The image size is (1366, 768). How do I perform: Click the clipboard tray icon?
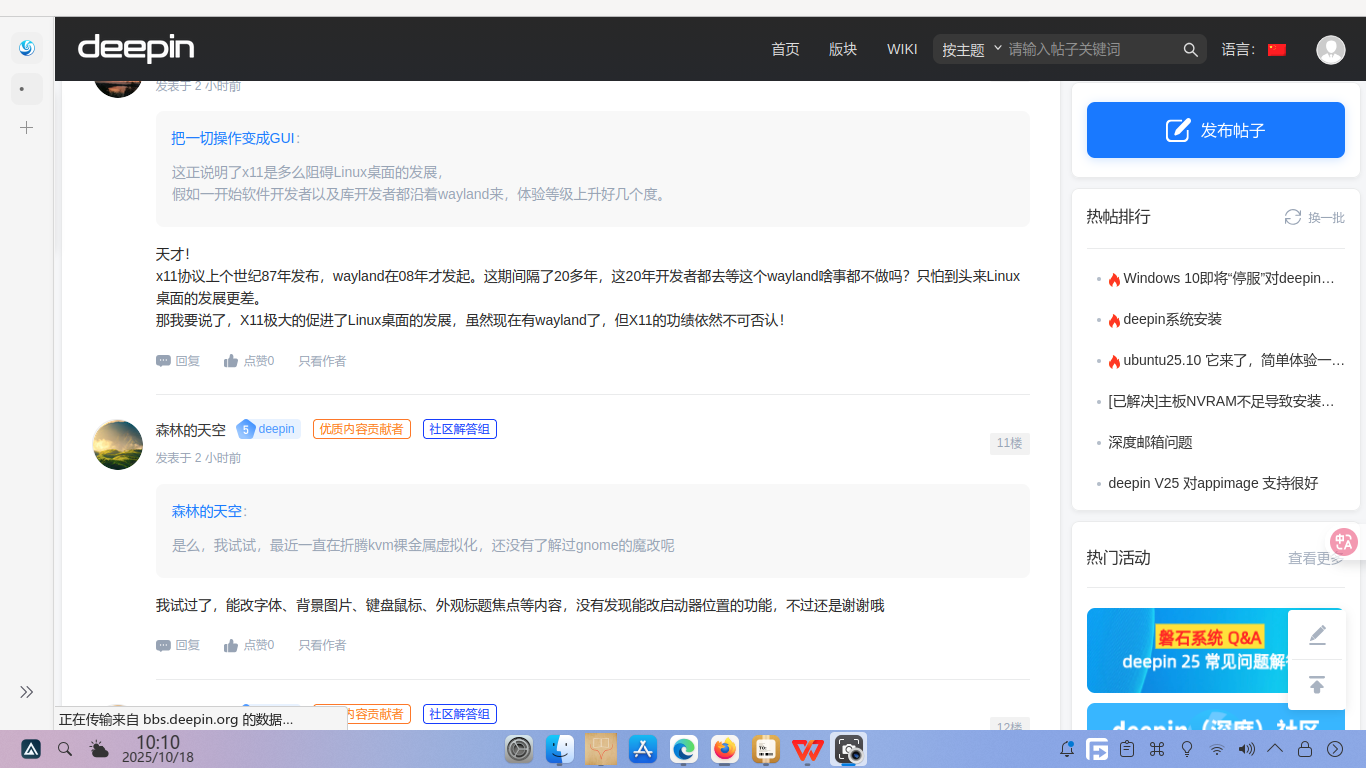point(1127,749)
